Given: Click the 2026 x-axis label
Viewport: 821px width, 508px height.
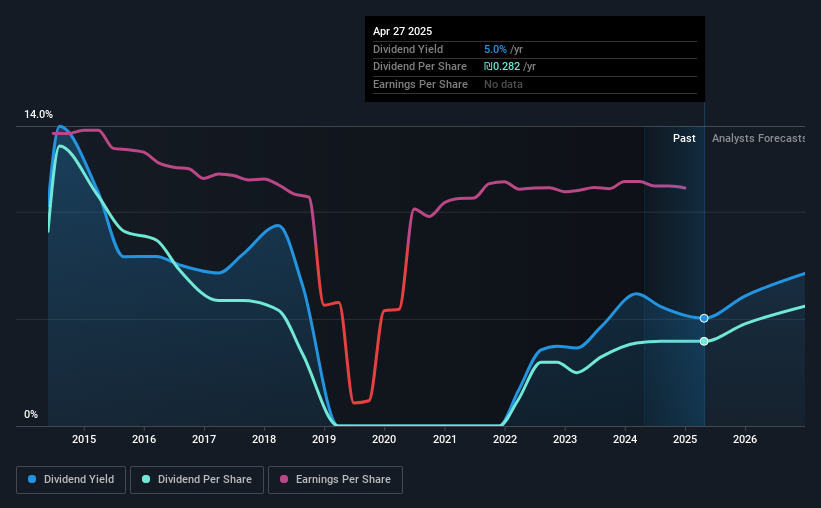Looking at the screenshot, I should coord(745,439).
